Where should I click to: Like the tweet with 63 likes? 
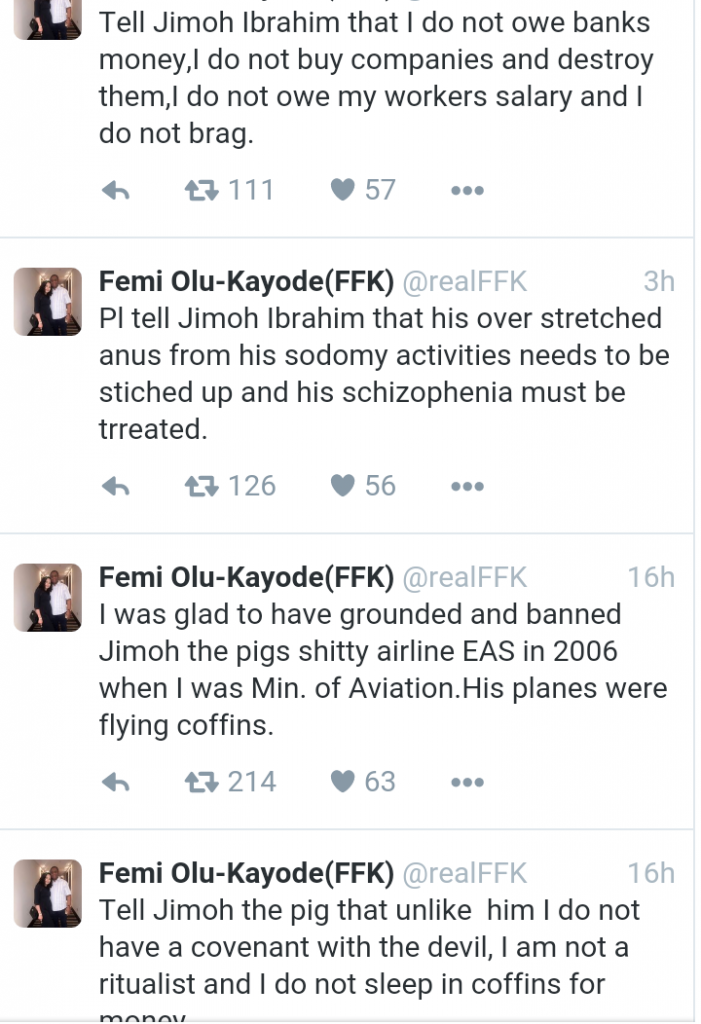point(343,782)
